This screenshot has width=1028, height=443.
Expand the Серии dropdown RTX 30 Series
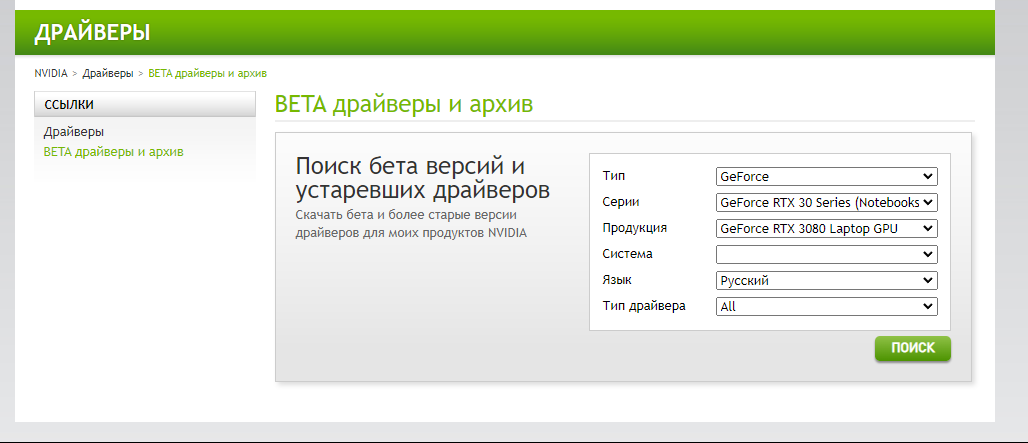pyautogui.click(x=827, y=202)
